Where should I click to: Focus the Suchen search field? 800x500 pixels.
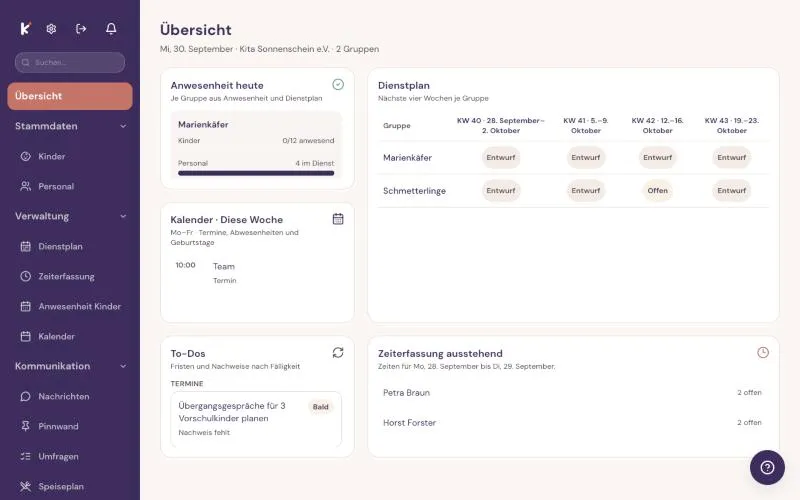pos(70,62)
